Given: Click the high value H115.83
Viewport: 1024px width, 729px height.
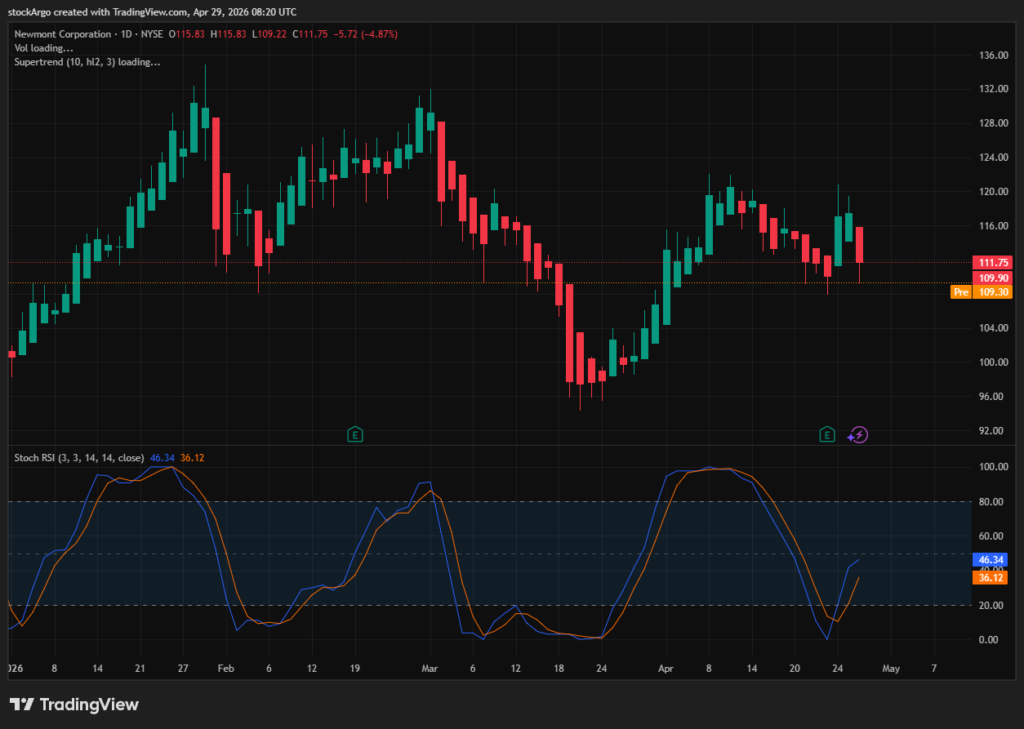Looking at the screenshot, I should (x=228, y=34).
